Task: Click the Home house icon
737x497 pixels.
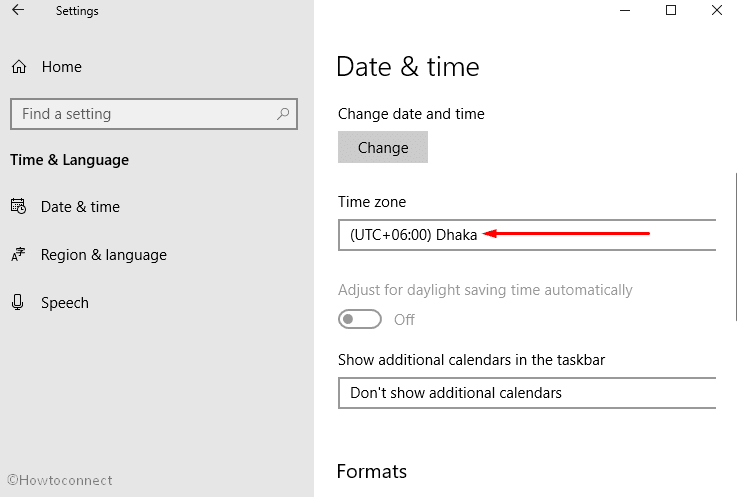Action: click(19, 67)
